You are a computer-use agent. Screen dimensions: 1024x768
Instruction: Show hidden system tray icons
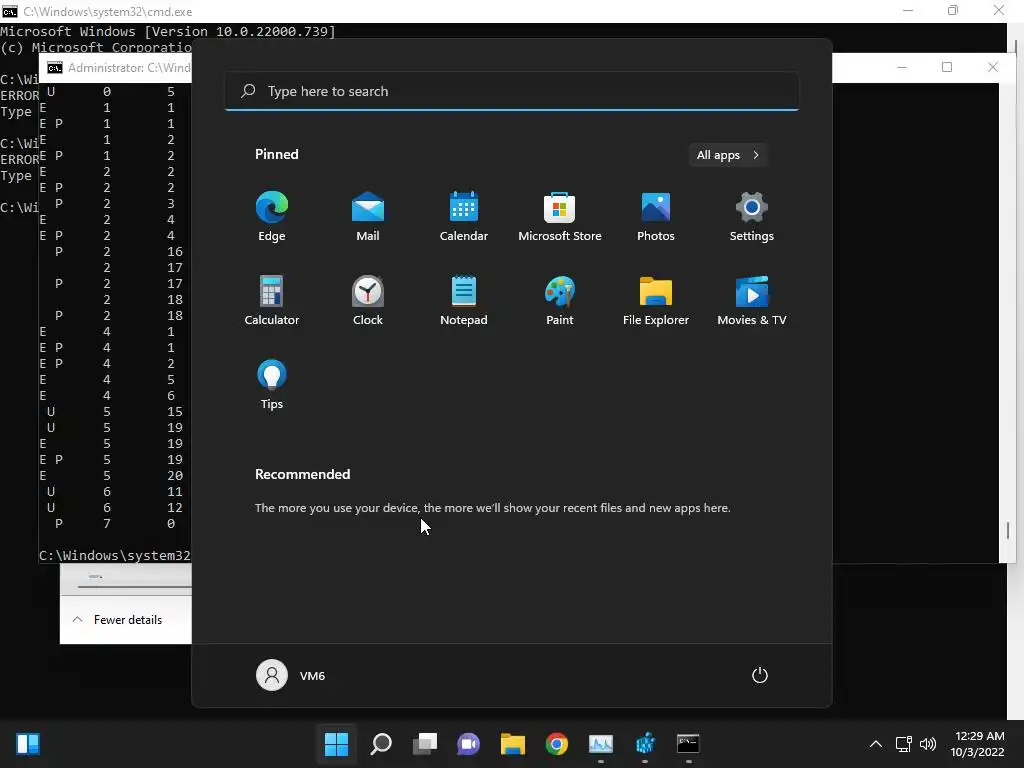click(876, 744)
